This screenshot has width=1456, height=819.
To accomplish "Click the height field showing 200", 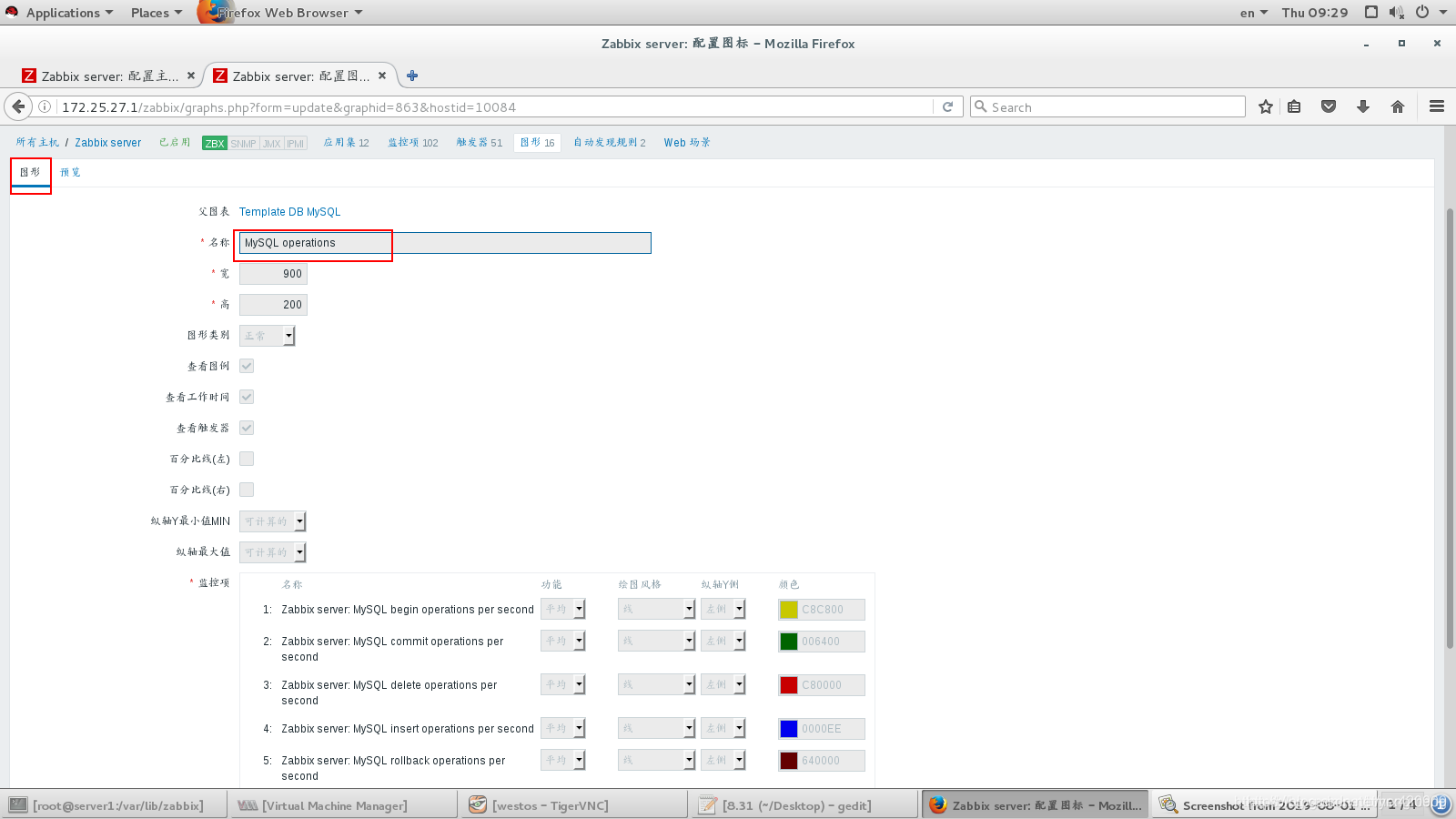I will tap(273, 305).
